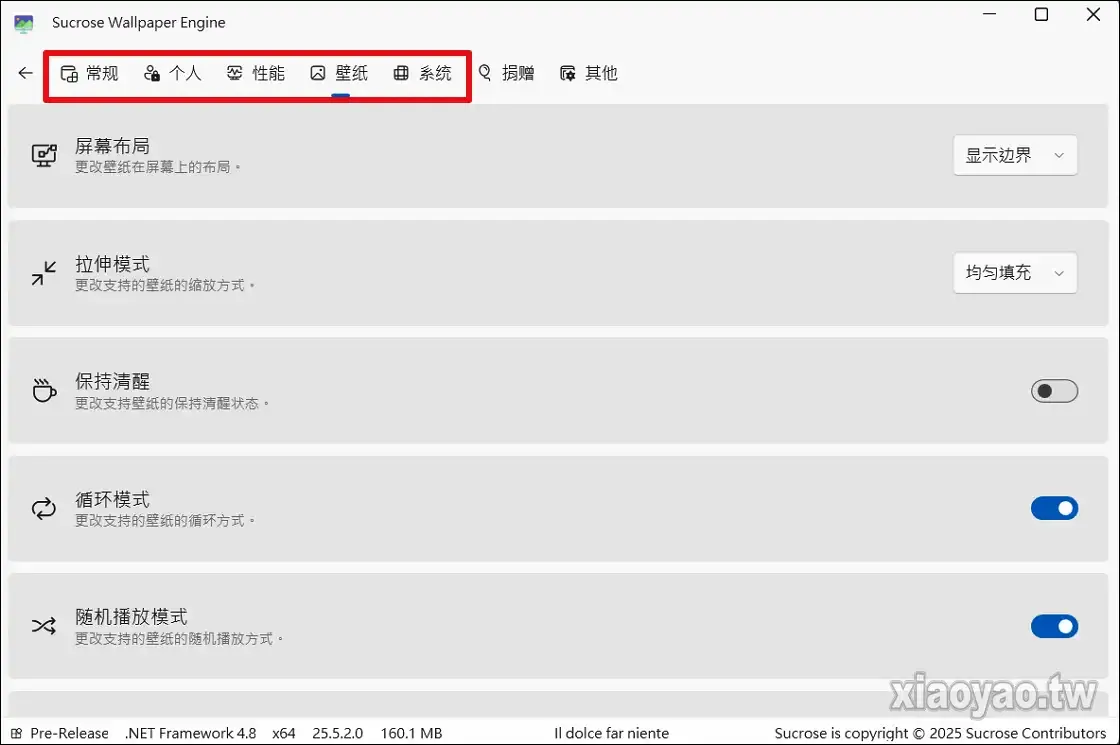Maximize the Sucrose Wallpaper Engine window
Image resolution: width=1120 pixels, height=745 pixels.
(1041, 14)
